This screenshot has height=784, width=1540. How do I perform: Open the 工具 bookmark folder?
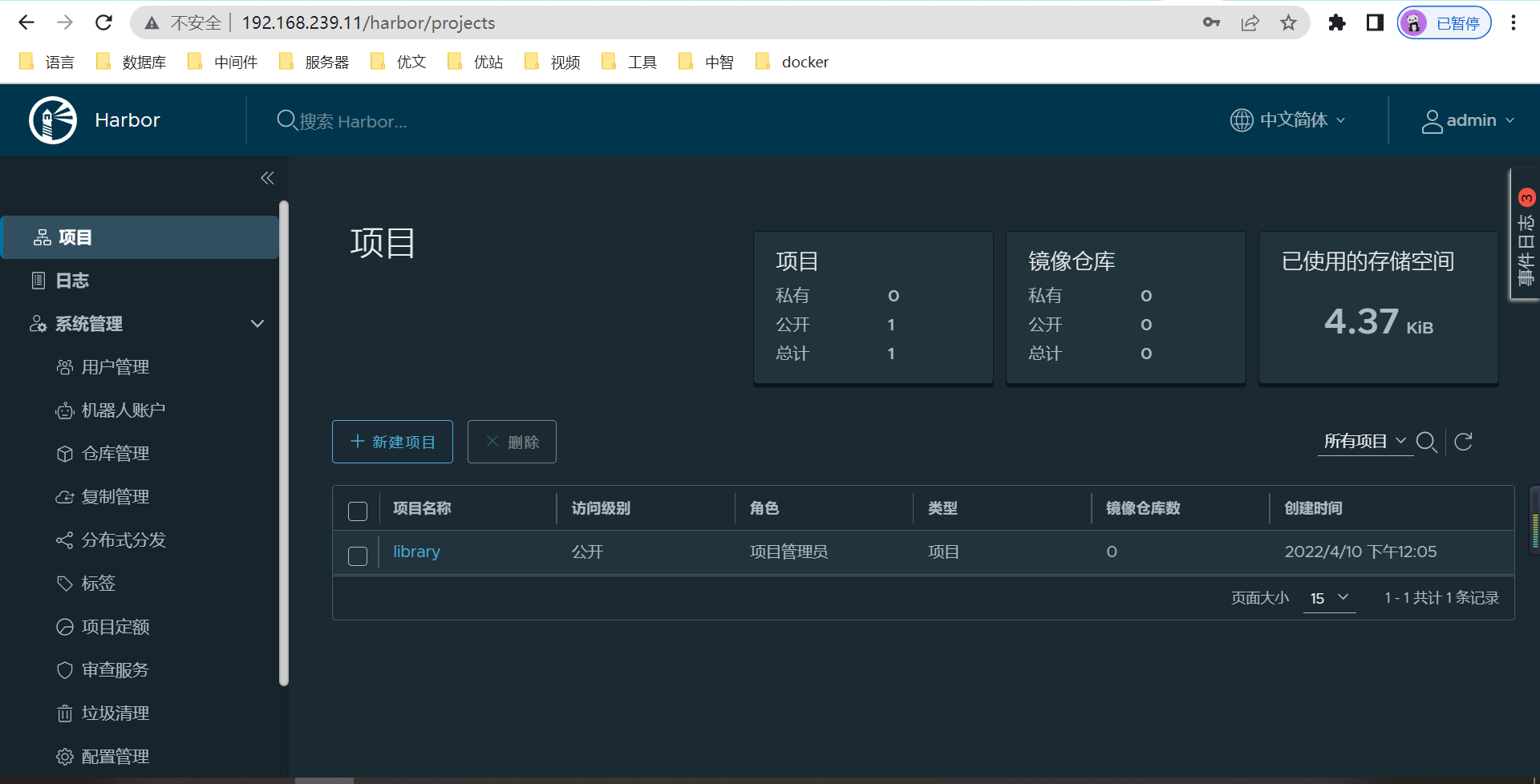point(630,62)
